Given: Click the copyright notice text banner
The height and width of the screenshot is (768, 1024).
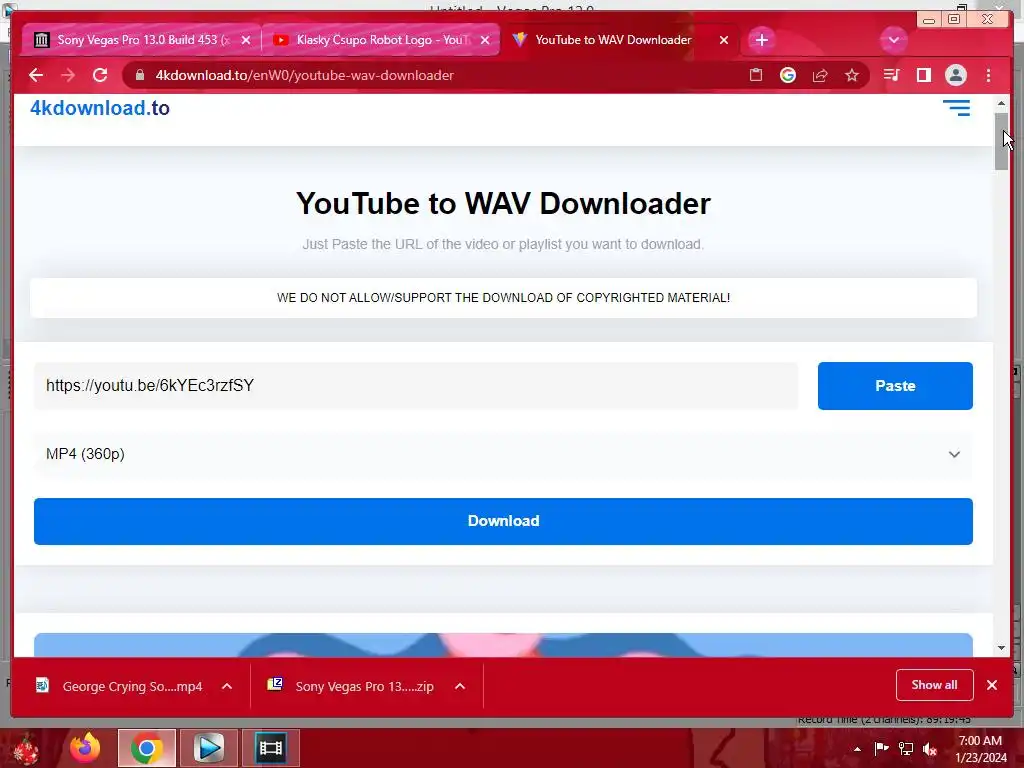Looking at the screenshot, I should pyautogui.click(x=503, y=298).
